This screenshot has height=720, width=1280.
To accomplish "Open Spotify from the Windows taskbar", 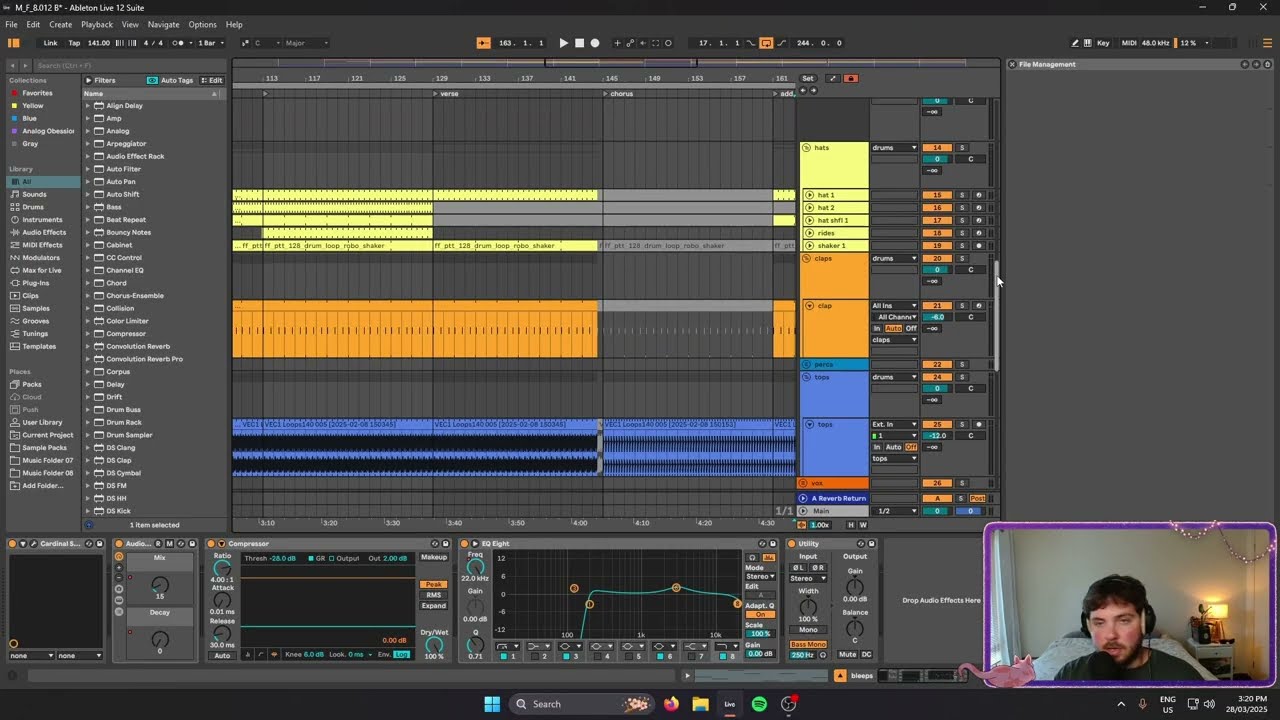I will [x=759, y=704].
